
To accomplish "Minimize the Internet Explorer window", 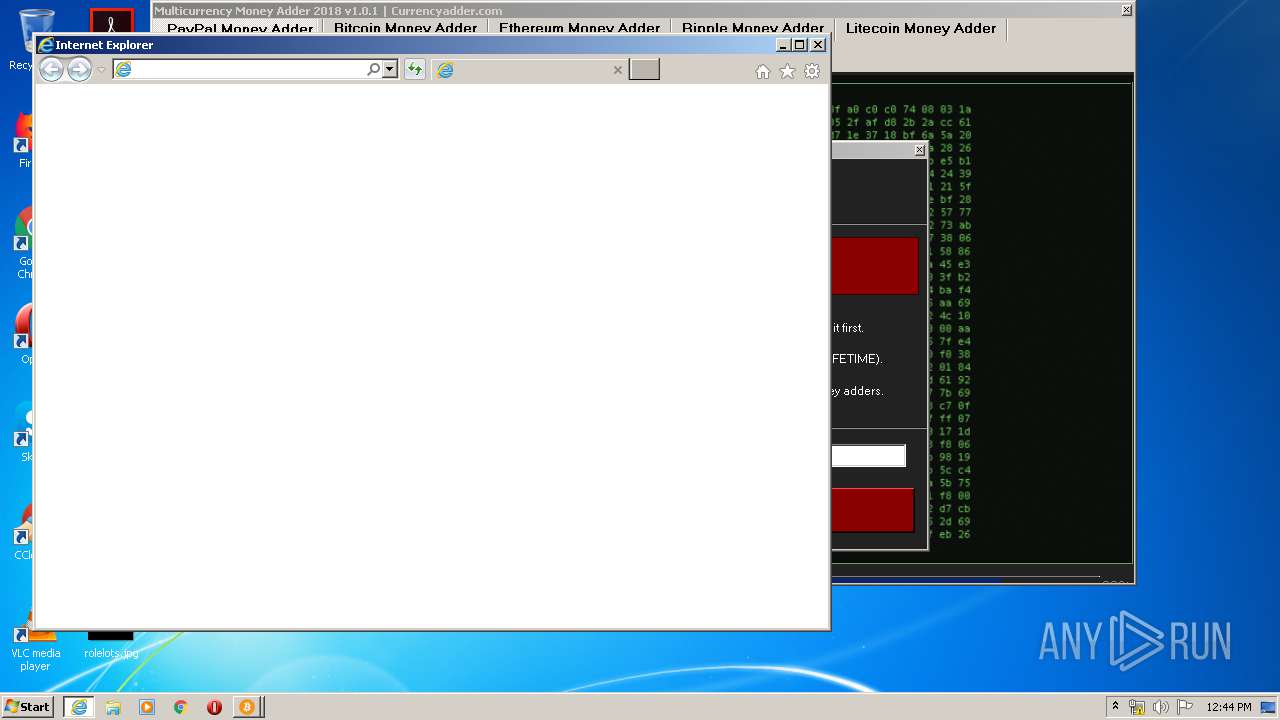I will (x=783, y=44).
